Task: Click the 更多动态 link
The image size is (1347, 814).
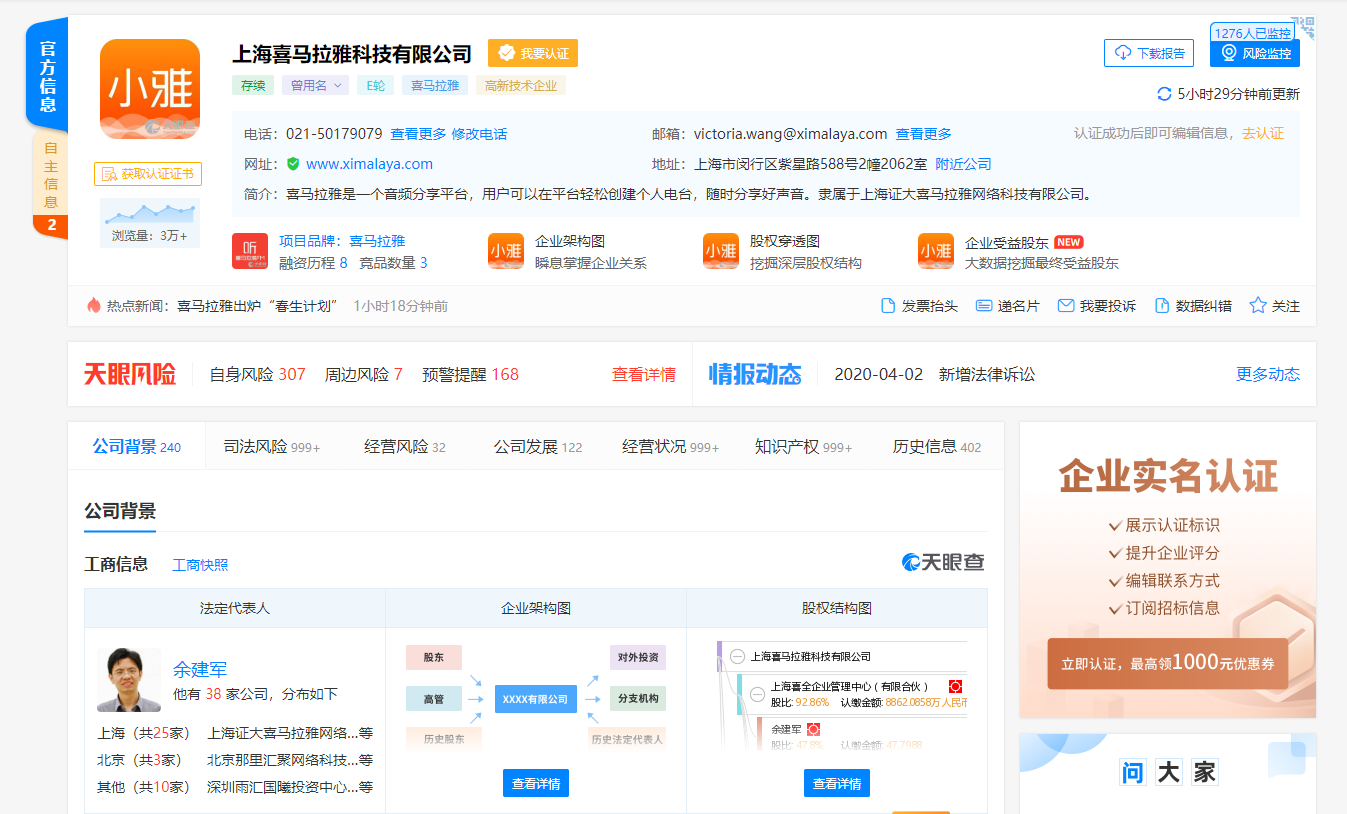Action: pyautogui.click(x=1268, y=374)
